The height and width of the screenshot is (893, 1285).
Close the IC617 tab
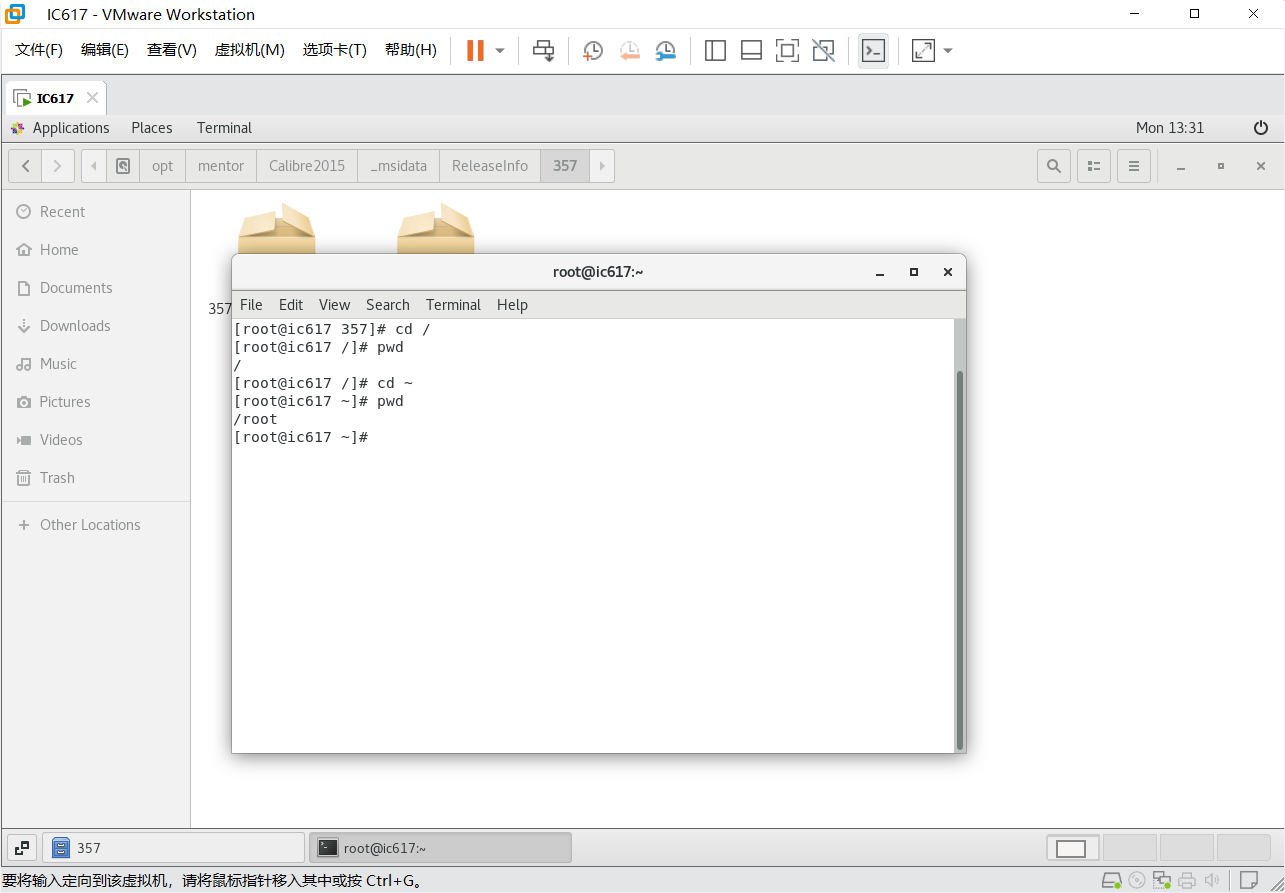92,98
